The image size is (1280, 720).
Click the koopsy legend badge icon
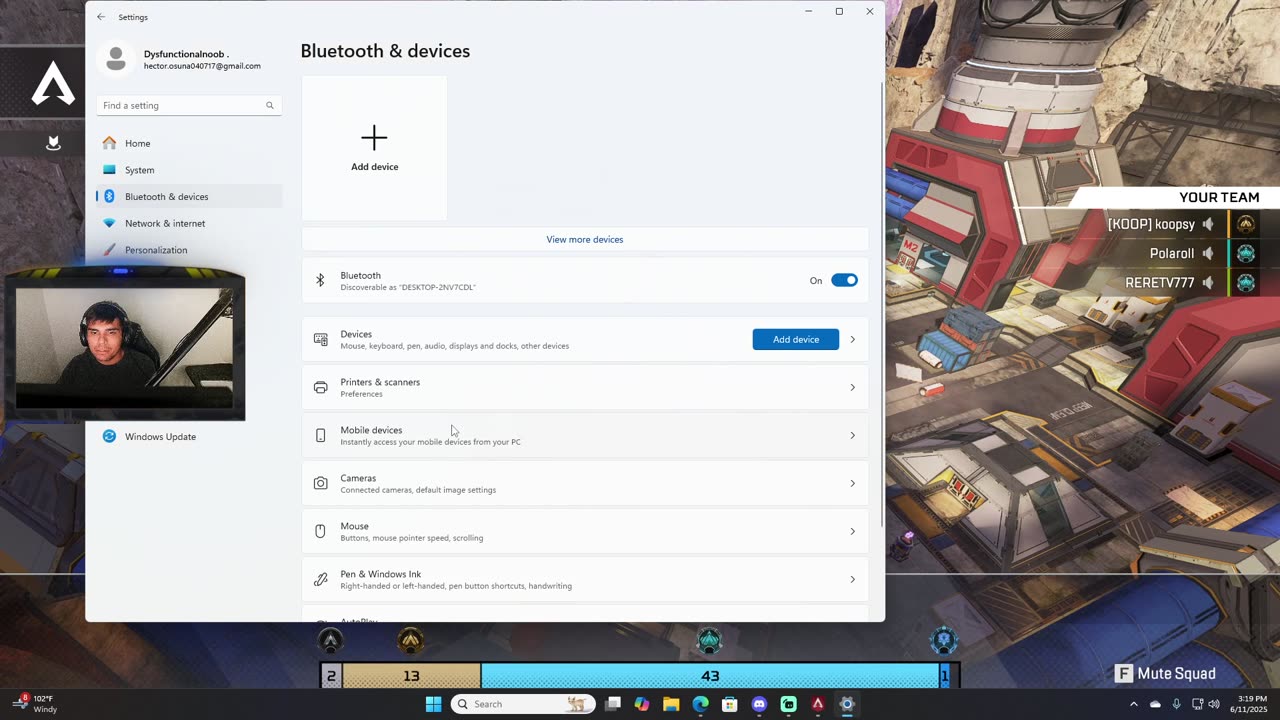click(1245, 225)
